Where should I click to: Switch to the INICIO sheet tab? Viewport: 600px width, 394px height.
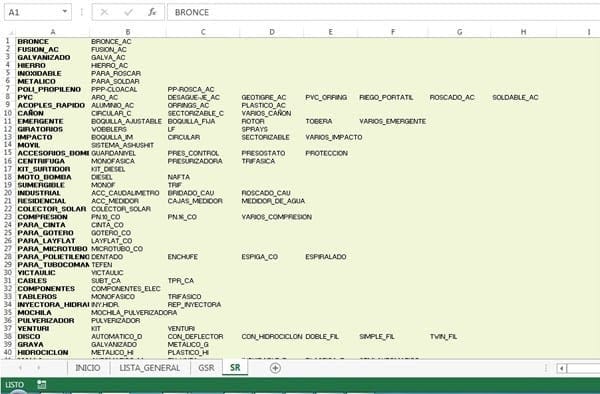pyautogui.click(x=88, y=368)
